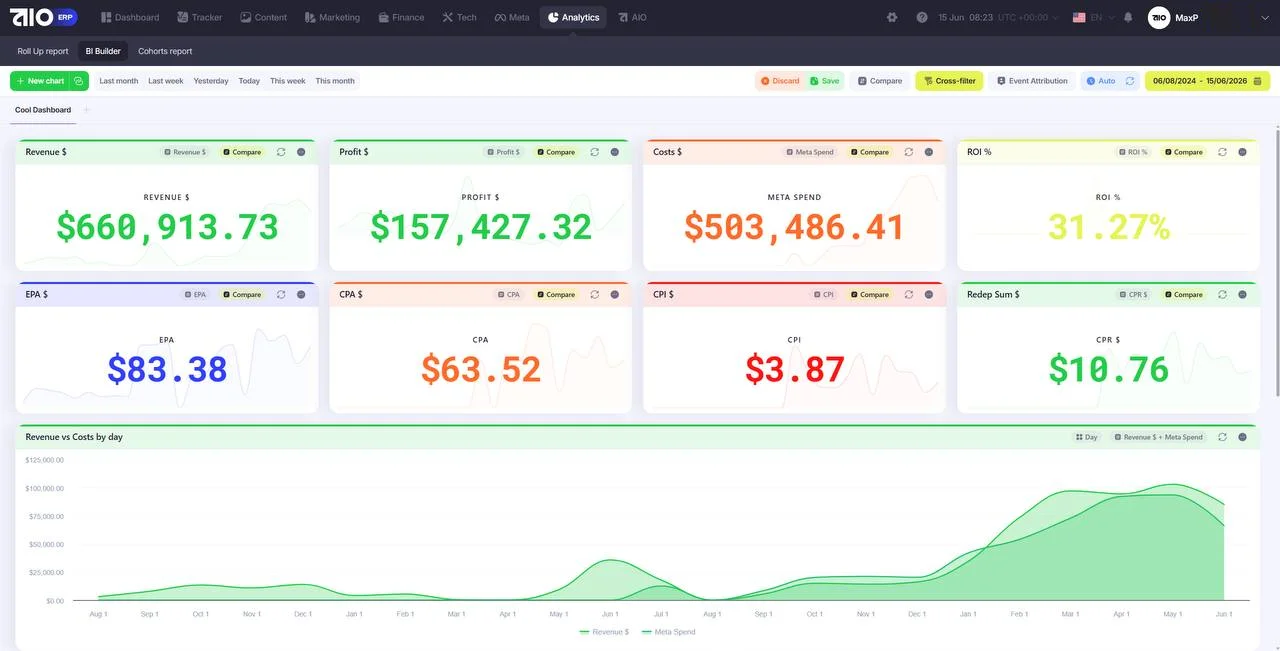Image resolution: width=1280 pixels, height=651 pixels.
Task: Open the Revenue $ + Meta Spend selector
Action: tap(1159, 437)
